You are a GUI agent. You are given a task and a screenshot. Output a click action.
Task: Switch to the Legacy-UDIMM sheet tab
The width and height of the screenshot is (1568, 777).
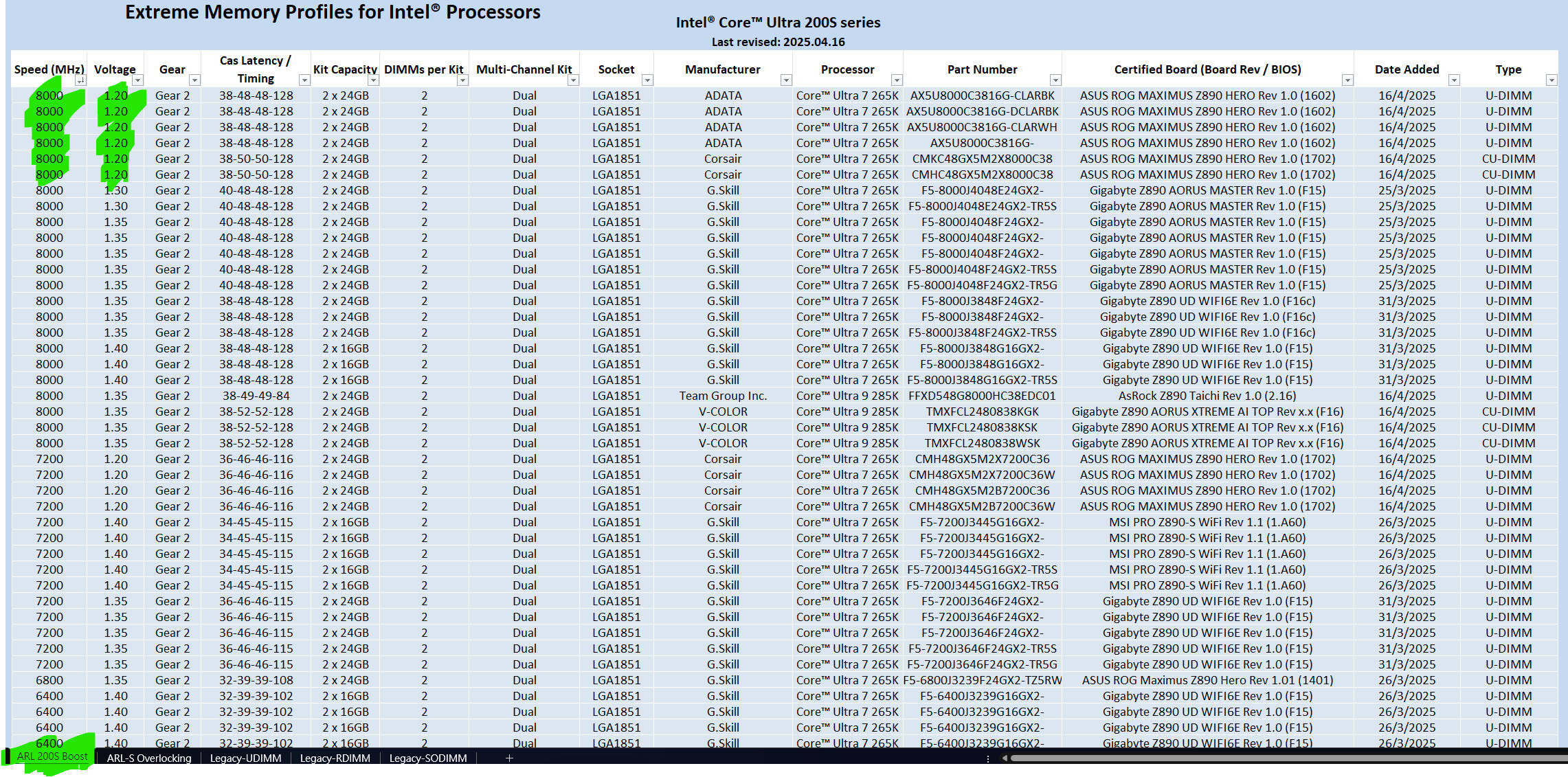coord(245,758)
